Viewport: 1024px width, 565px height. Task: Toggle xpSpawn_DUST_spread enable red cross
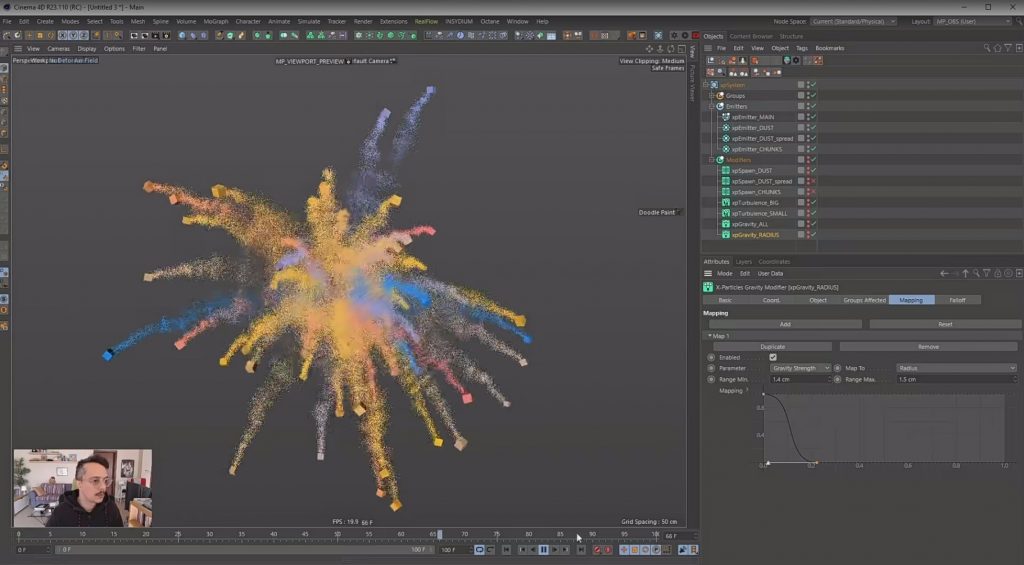pyautogui.click(x=813, y=181)
